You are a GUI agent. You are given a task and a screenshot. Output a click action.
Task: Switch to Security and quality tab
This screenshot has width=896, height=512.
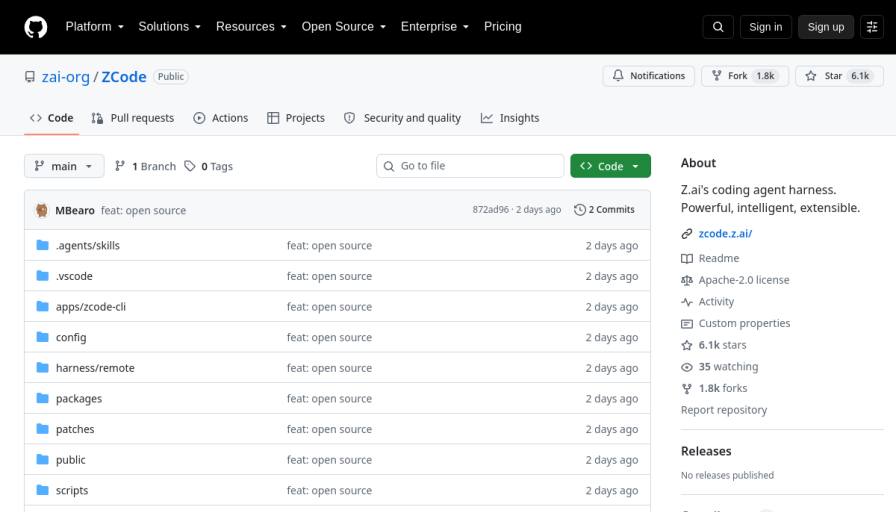[402, 118]
